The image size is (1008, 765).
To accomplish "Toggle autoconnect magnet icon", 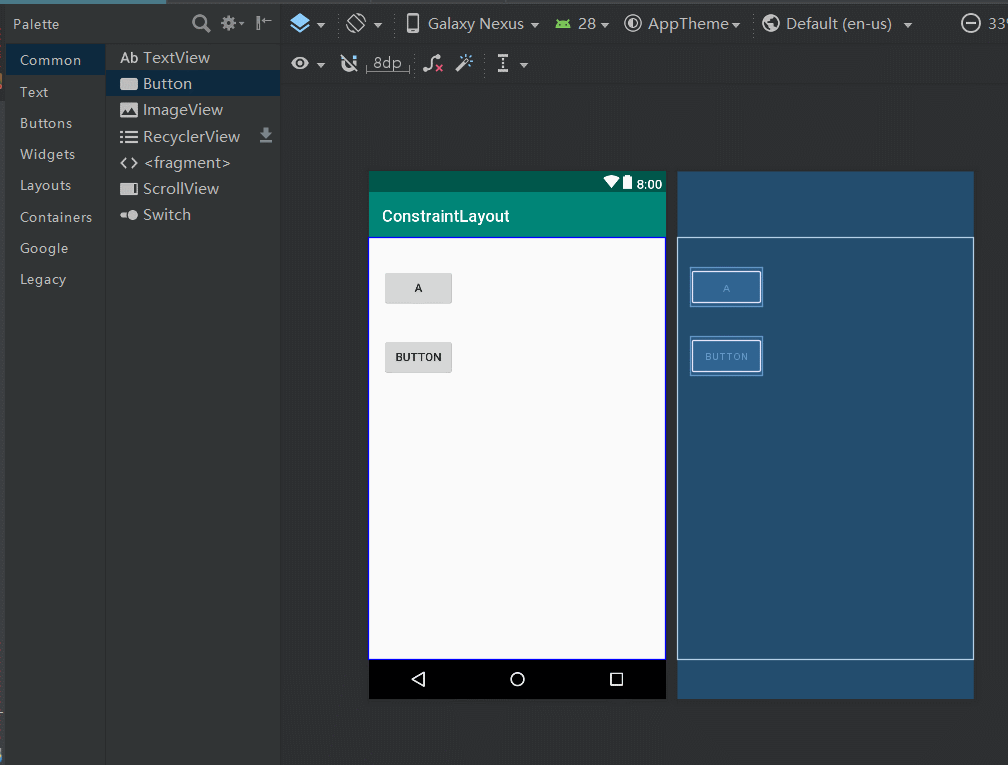I will 348,64.
